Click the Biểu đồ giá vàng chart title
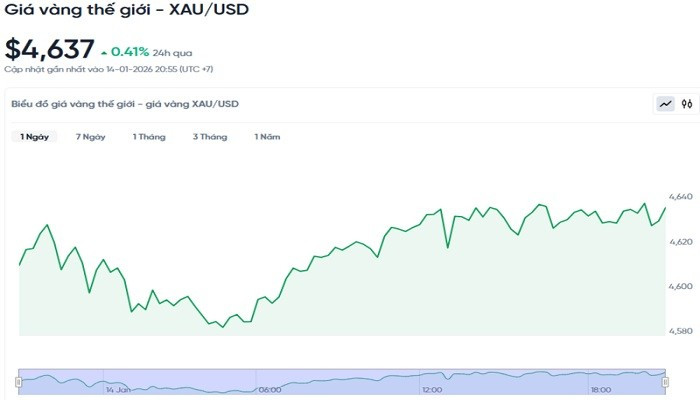Screen dimensions: 700x400 125,104
